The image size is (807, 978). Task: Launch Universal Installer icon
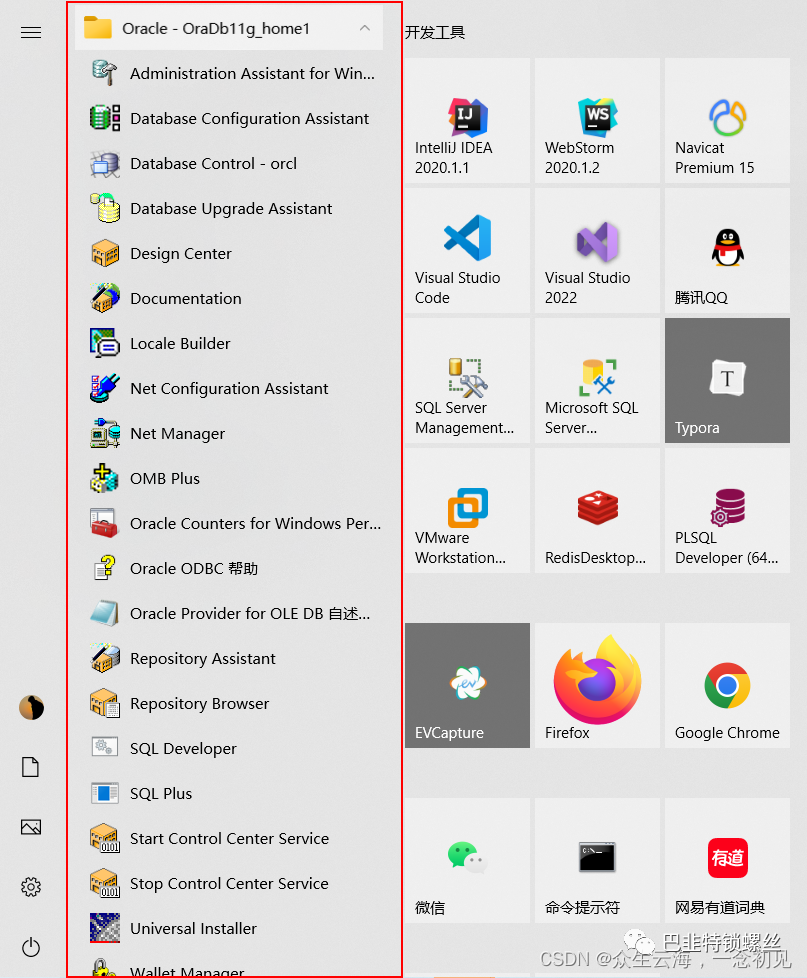(105, 928)
